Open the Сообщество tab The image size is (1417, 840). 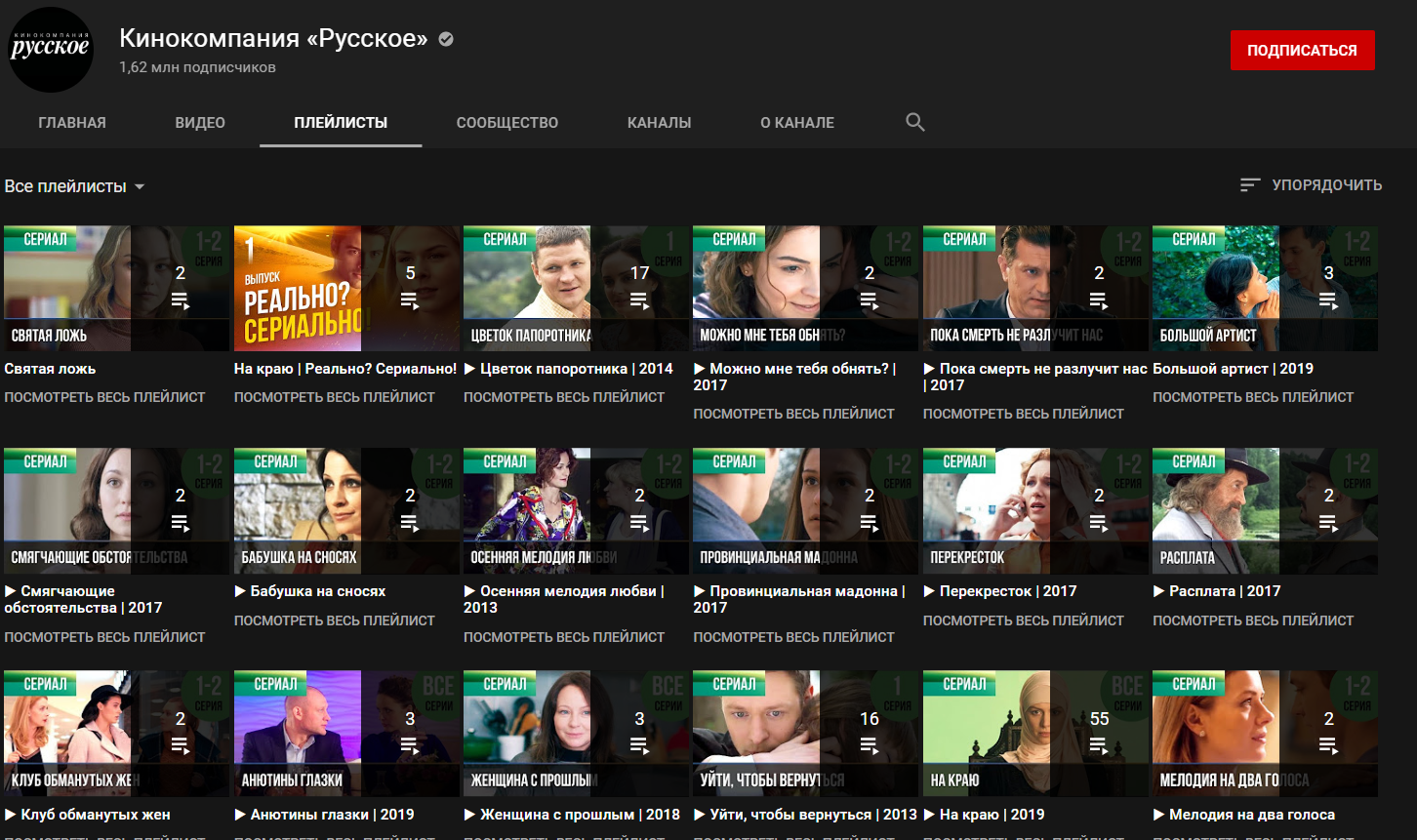pos(507,123)
